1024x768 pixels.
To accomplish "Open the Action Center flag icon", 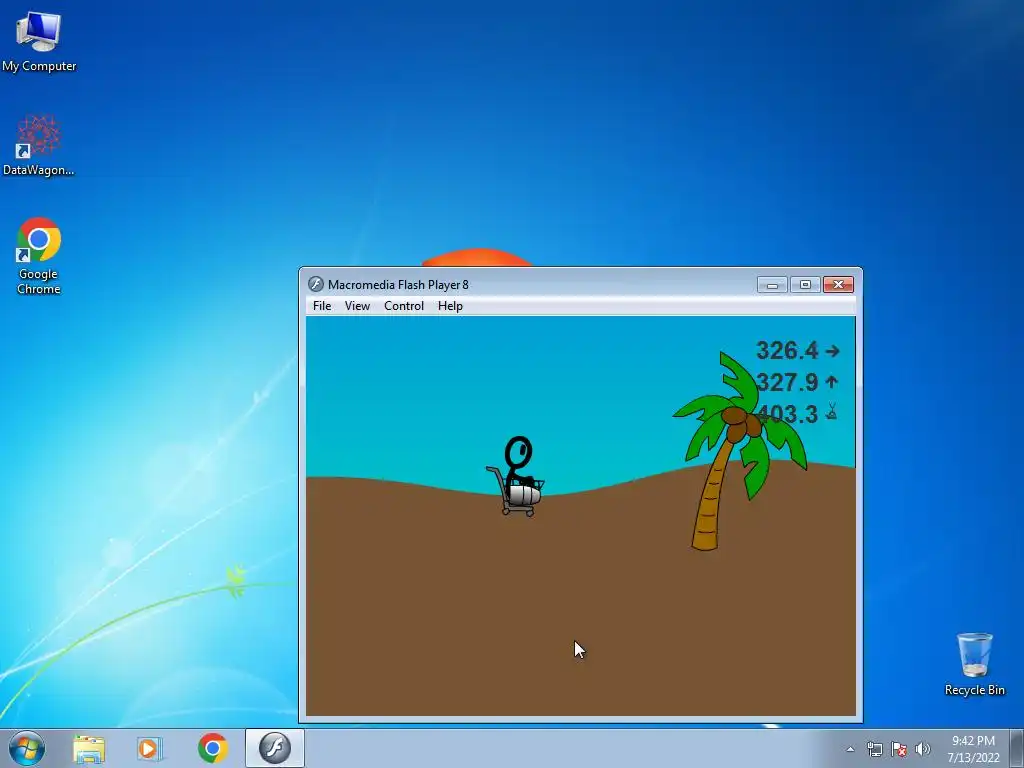I will 899,749.
